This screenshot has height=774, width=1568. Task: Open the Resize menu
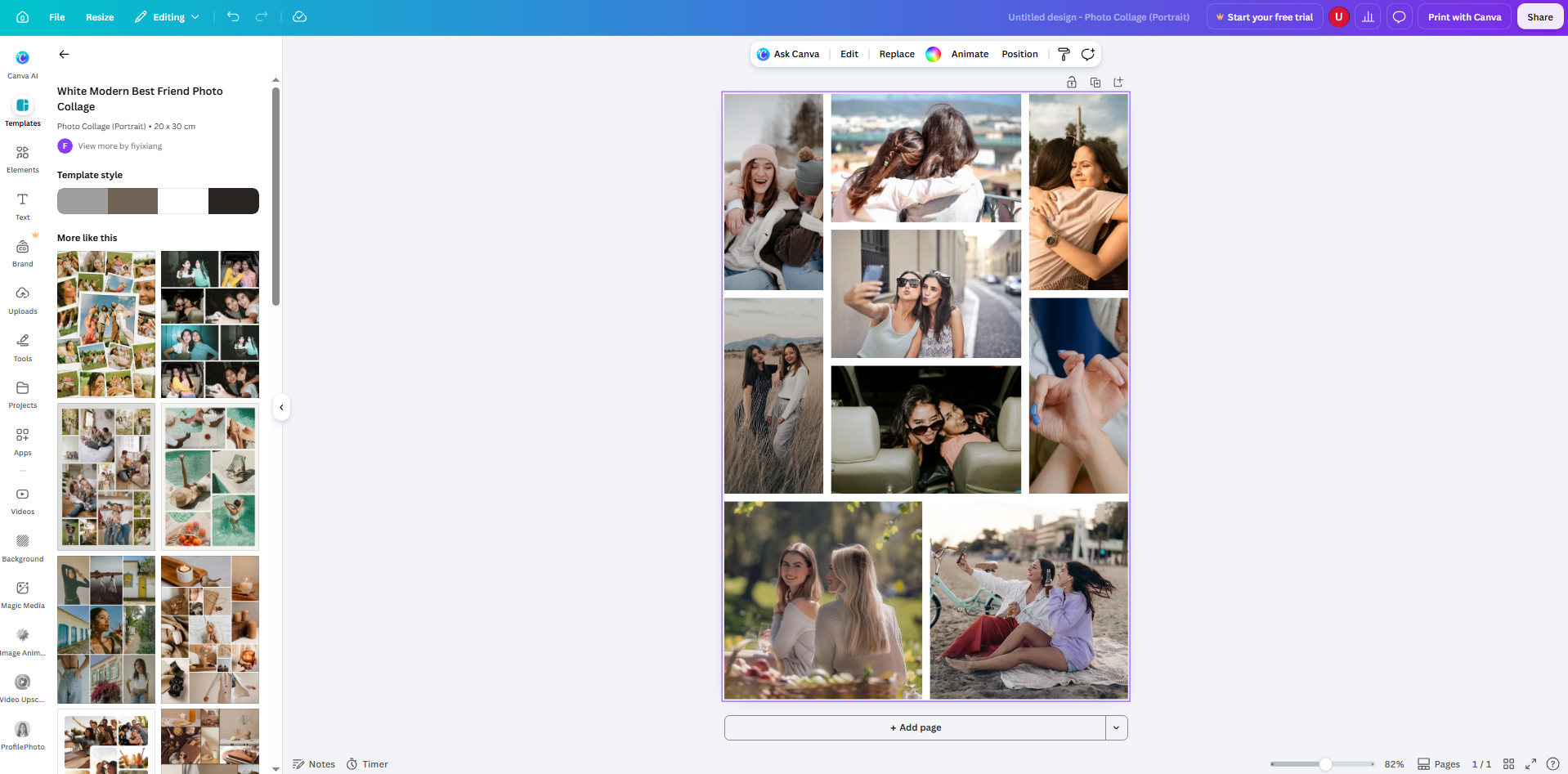(100, 17)
